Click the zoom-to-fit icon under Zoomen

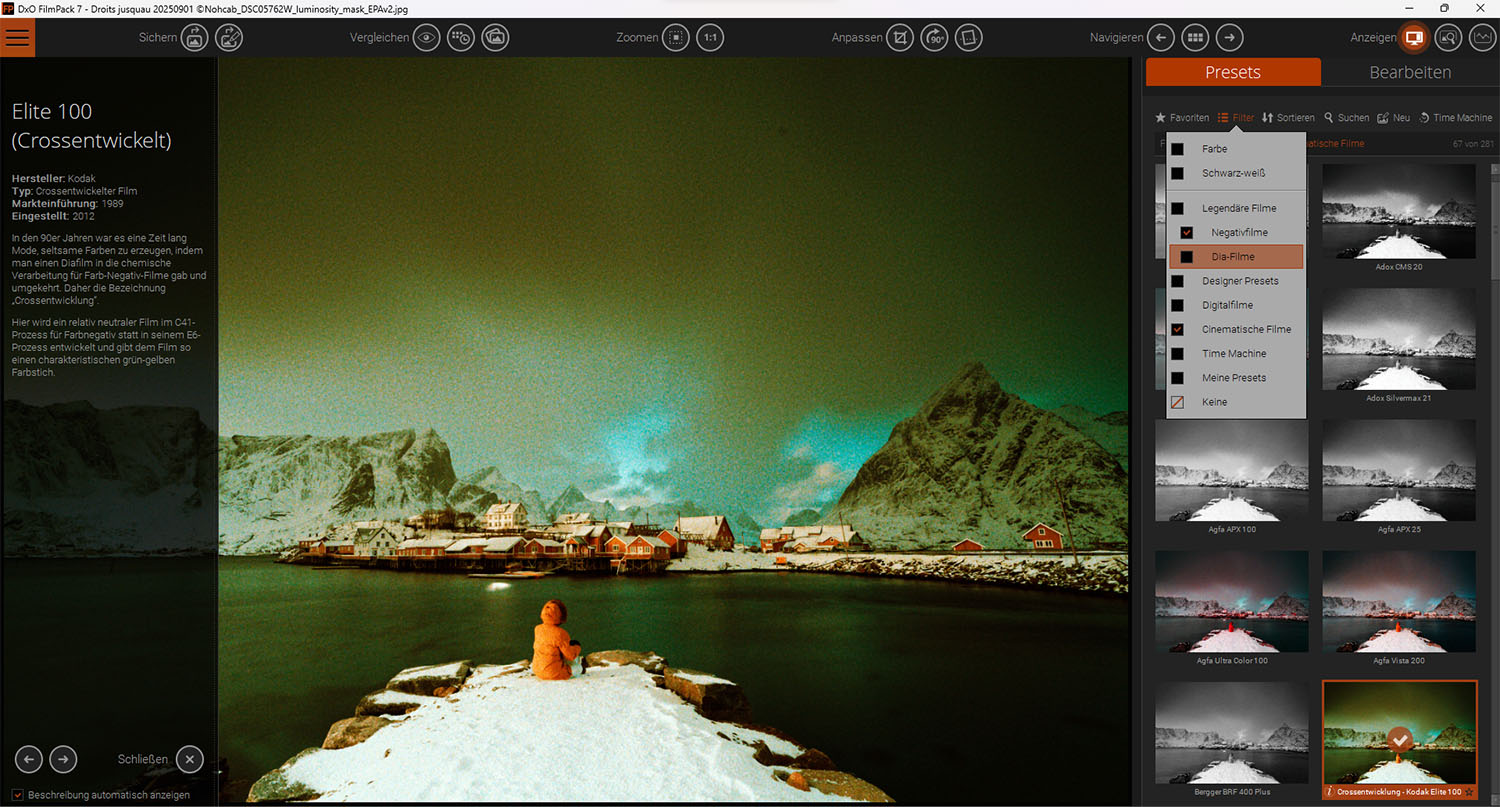coord(676,38)
